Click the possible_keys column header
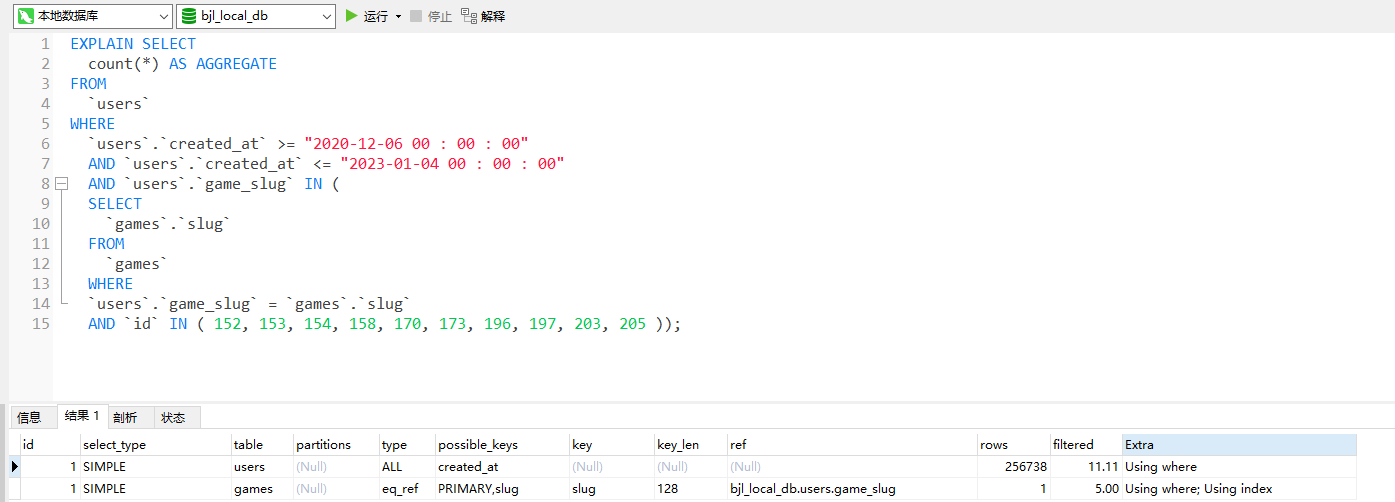Viewport: 1395px width, 502px height. tap(501, 444)
